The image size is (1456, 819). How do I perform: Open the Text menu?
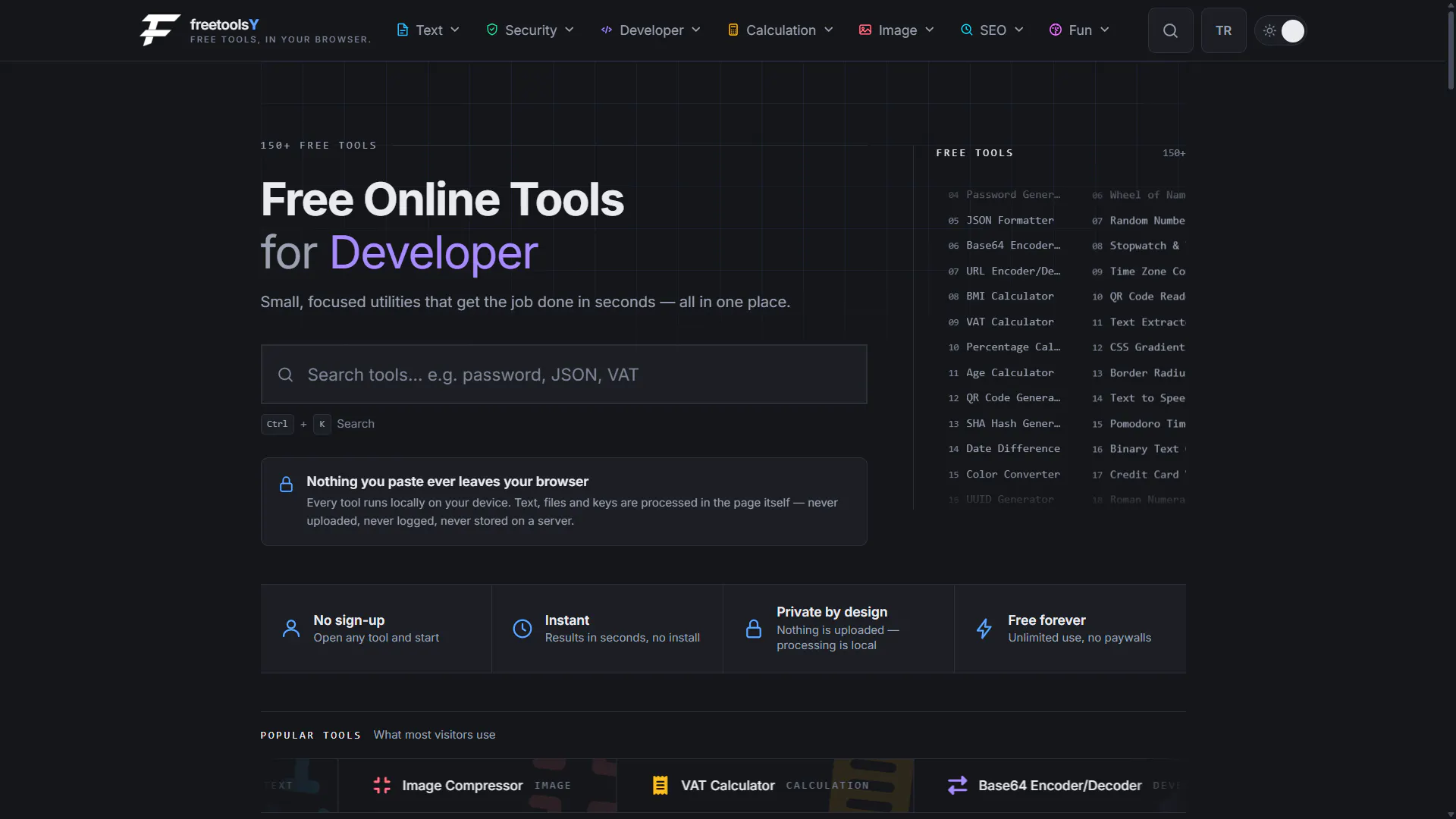click(428, 30)
